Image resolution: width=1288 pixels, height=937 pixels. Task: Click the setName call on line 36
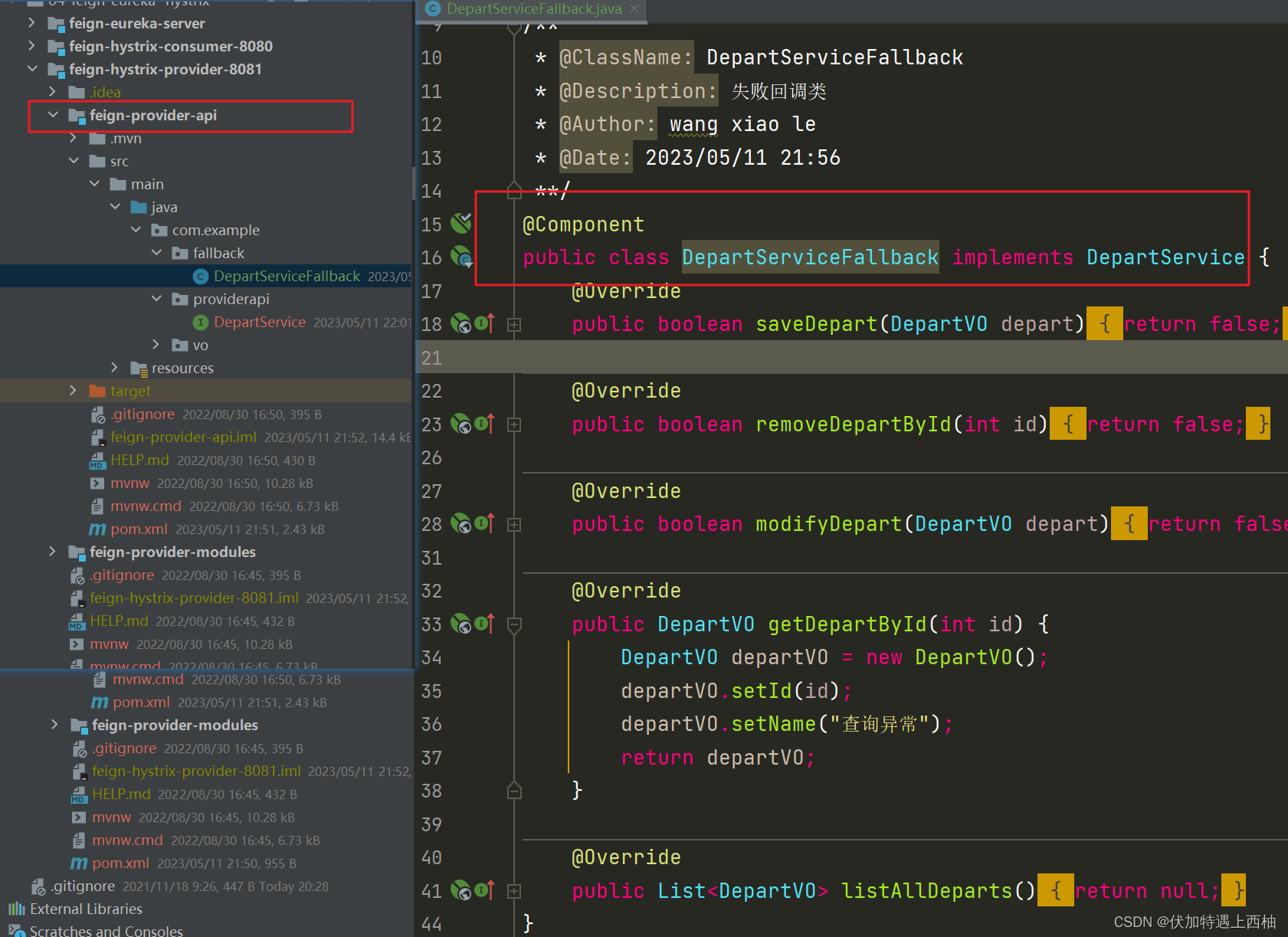[773, 724]
